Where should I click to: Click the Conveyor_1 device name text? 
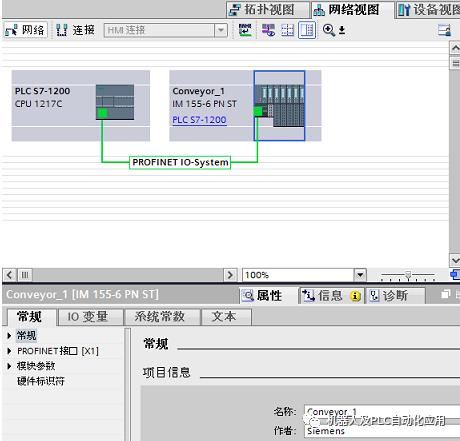click(x=199, y=91)
